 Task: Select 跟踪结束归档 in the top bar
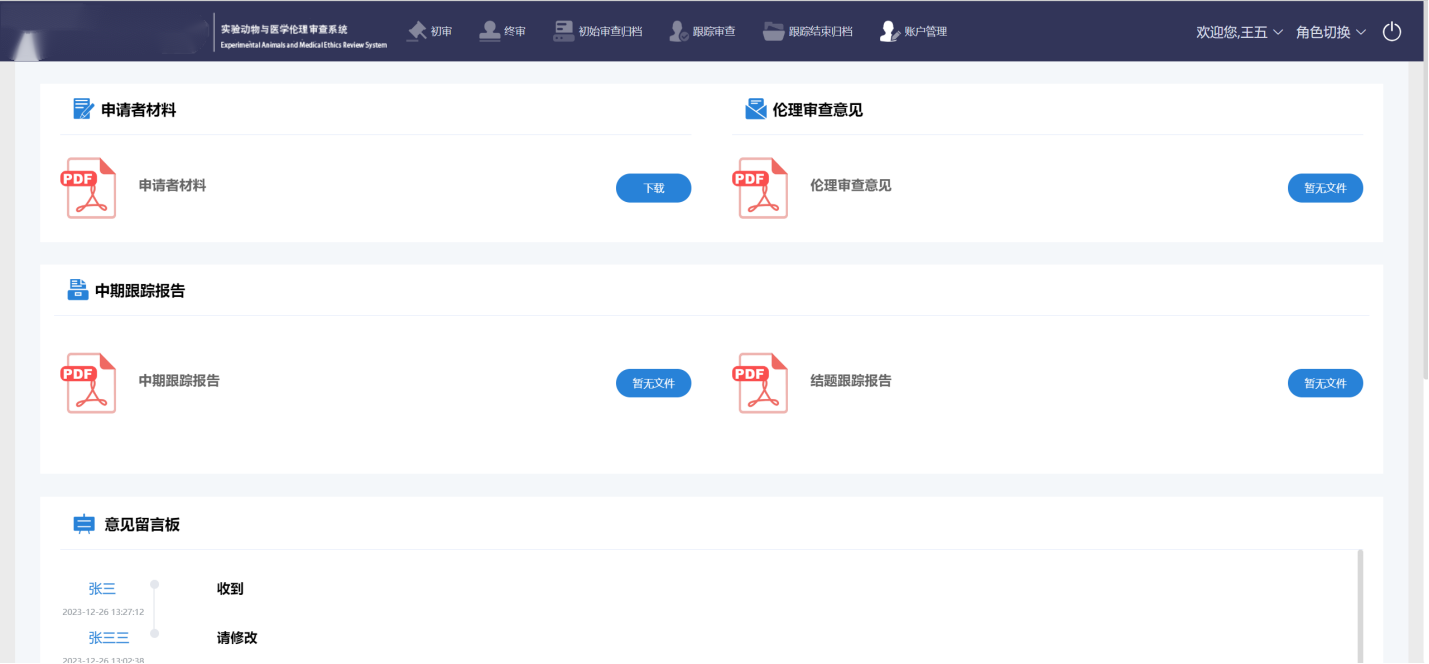click(x=808, y=32)
